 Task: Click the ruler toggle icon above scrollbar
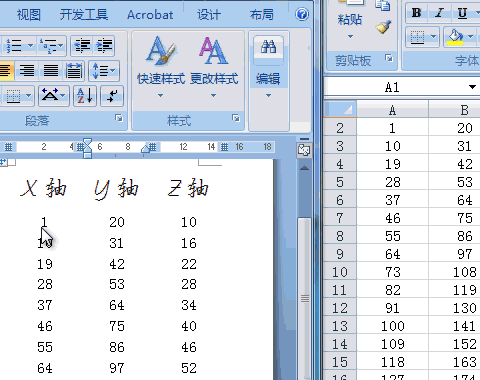click(304, 150)
